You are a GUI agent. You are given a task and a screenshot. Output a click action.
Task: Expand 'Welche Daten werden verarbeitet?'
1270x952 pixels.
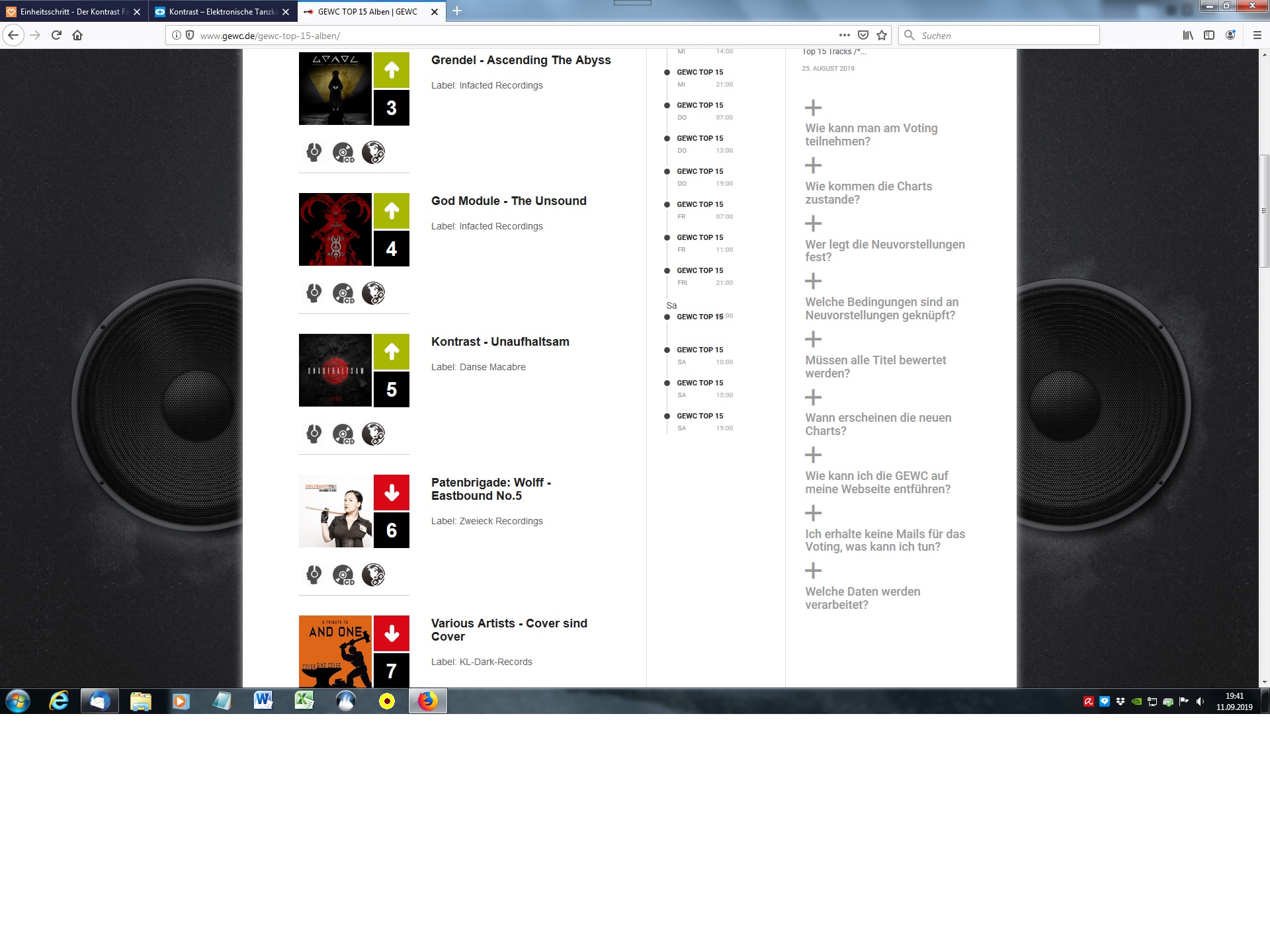tap(813, 571)
